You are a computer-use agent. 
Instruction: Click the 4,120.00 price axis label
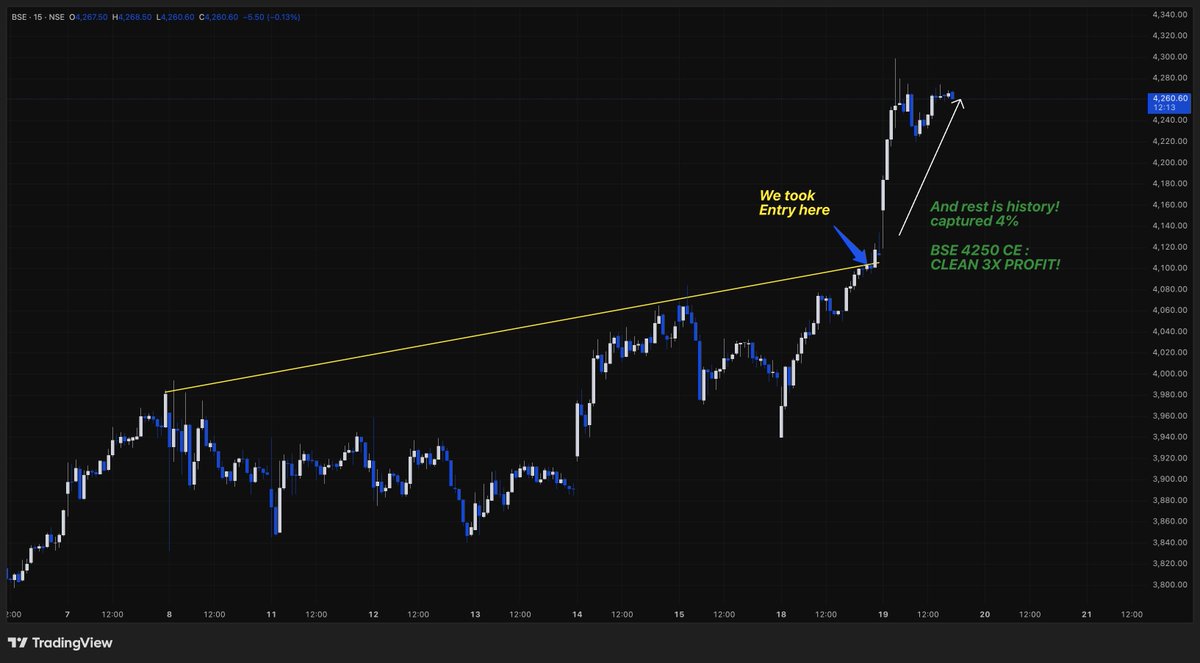(1168, 246)
